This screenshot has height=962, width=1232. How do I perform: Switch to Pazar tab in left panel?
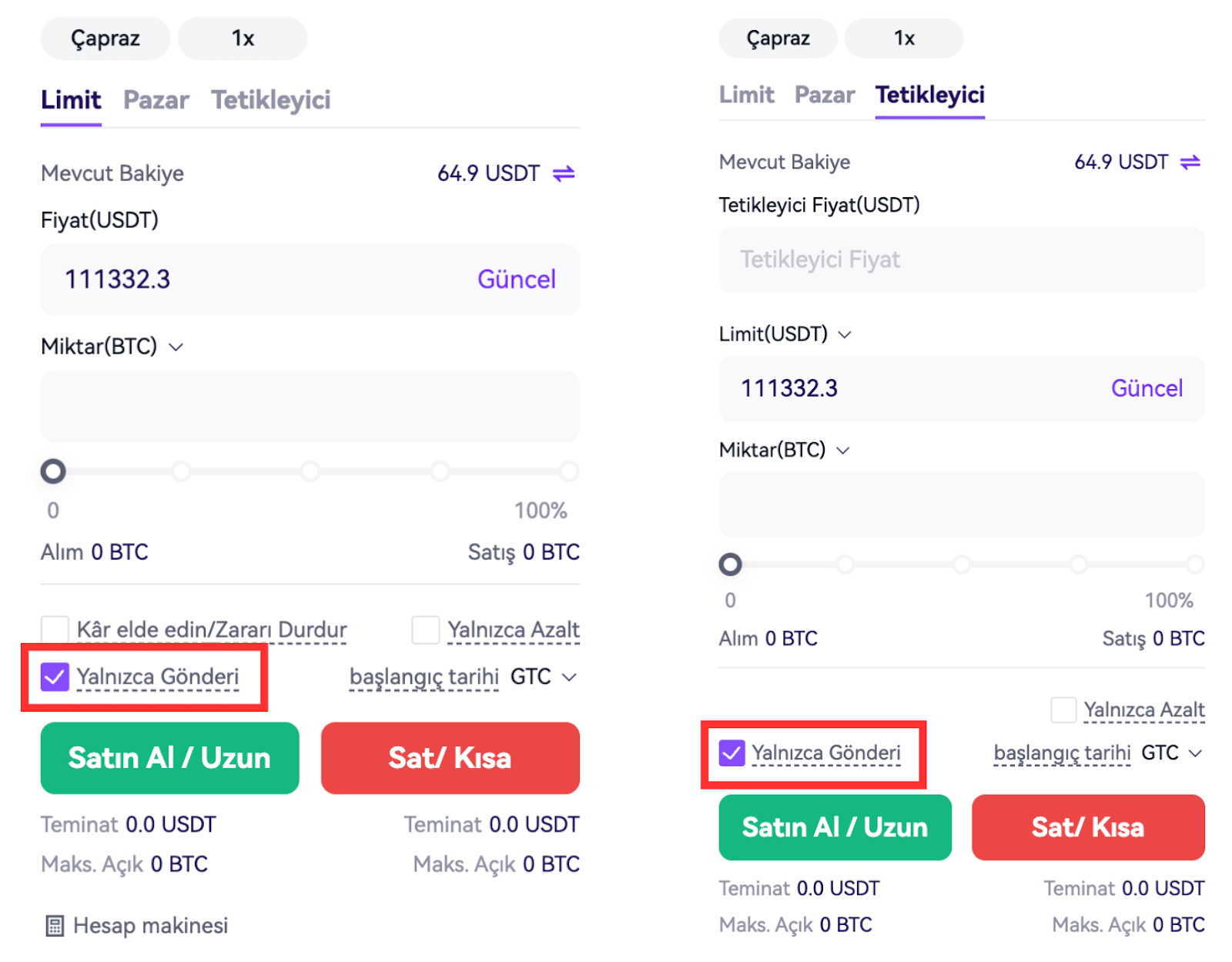tap(156, 100)
